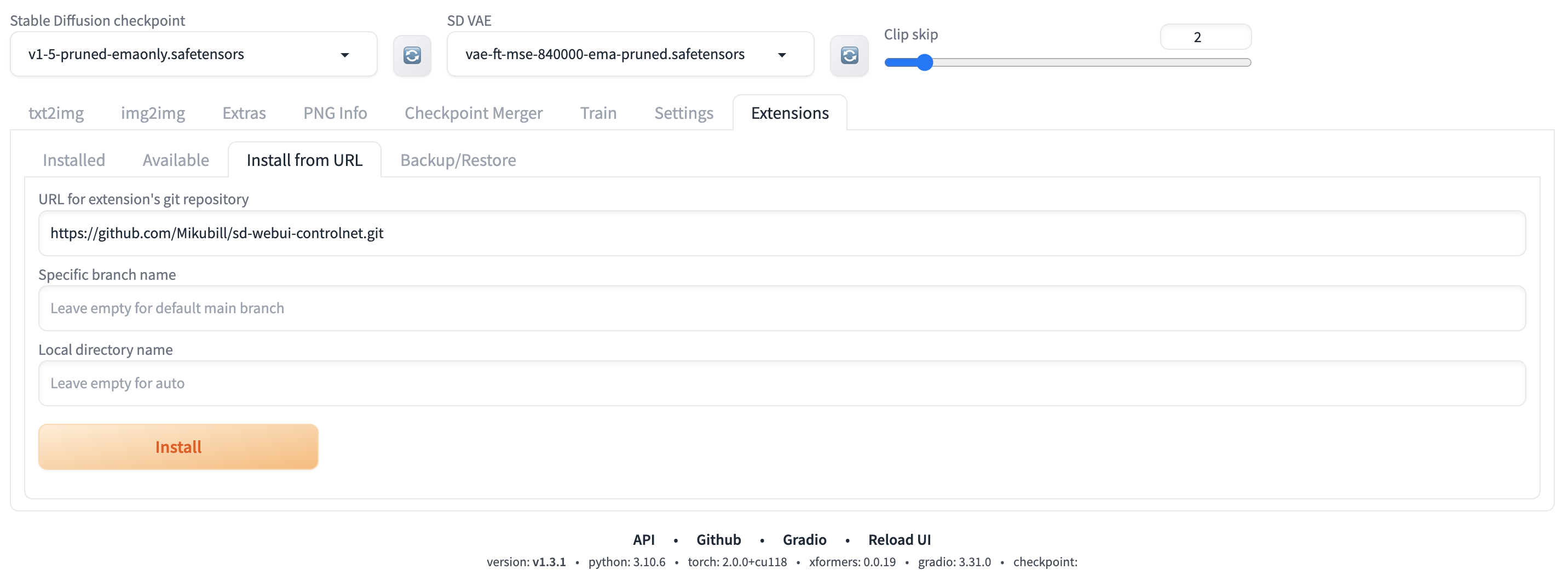Open the Backup/Restore sub-tab
The width and height of the screenshot is (1568, 587).
pyautogui.click(x=458, y=160)
